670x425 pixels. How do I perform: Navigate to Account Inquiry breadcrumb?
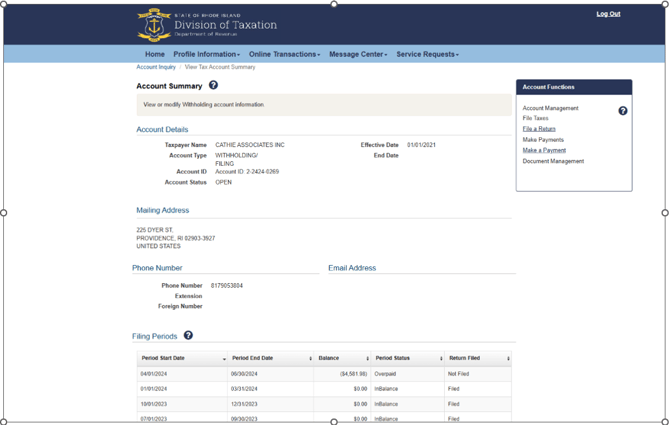(156, 67)
